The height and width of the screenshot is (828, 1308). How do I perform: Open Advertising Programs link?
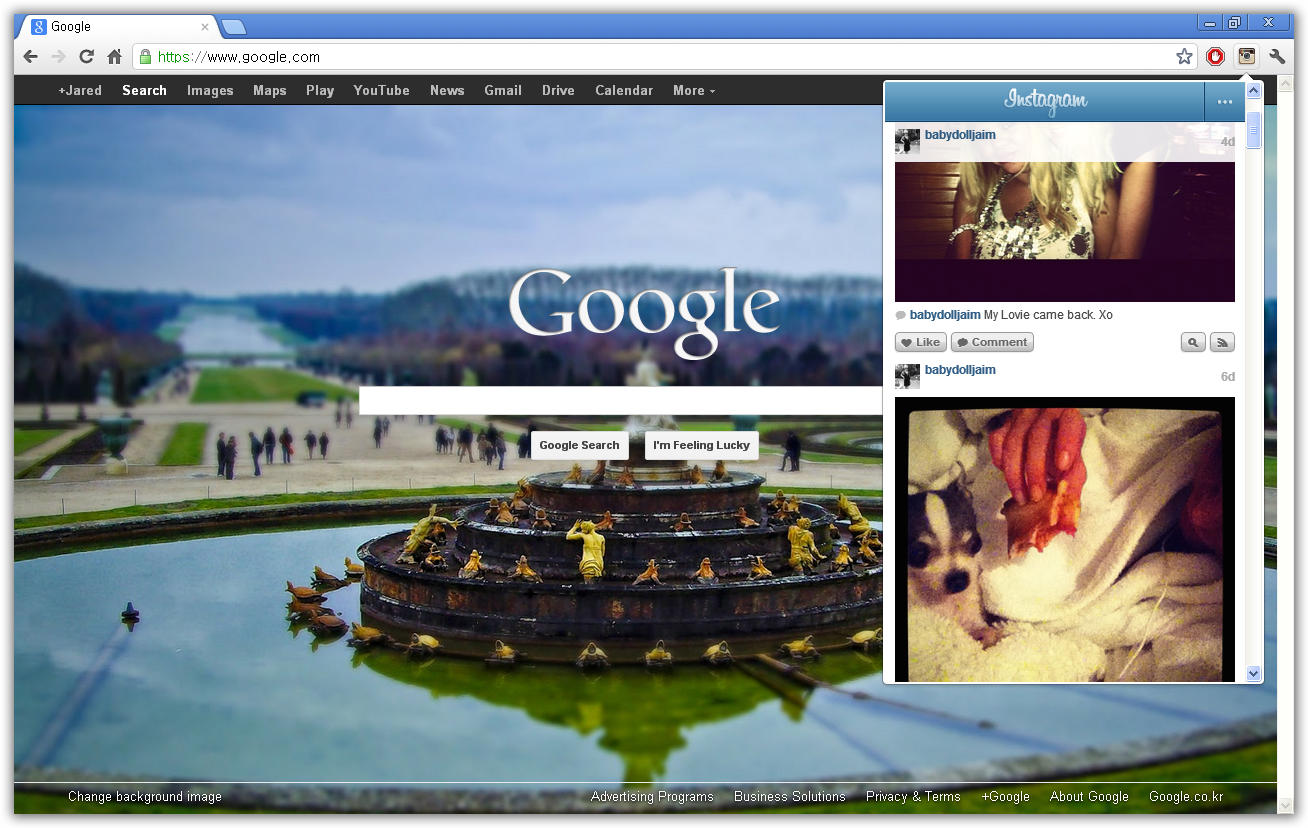point(652,797)
